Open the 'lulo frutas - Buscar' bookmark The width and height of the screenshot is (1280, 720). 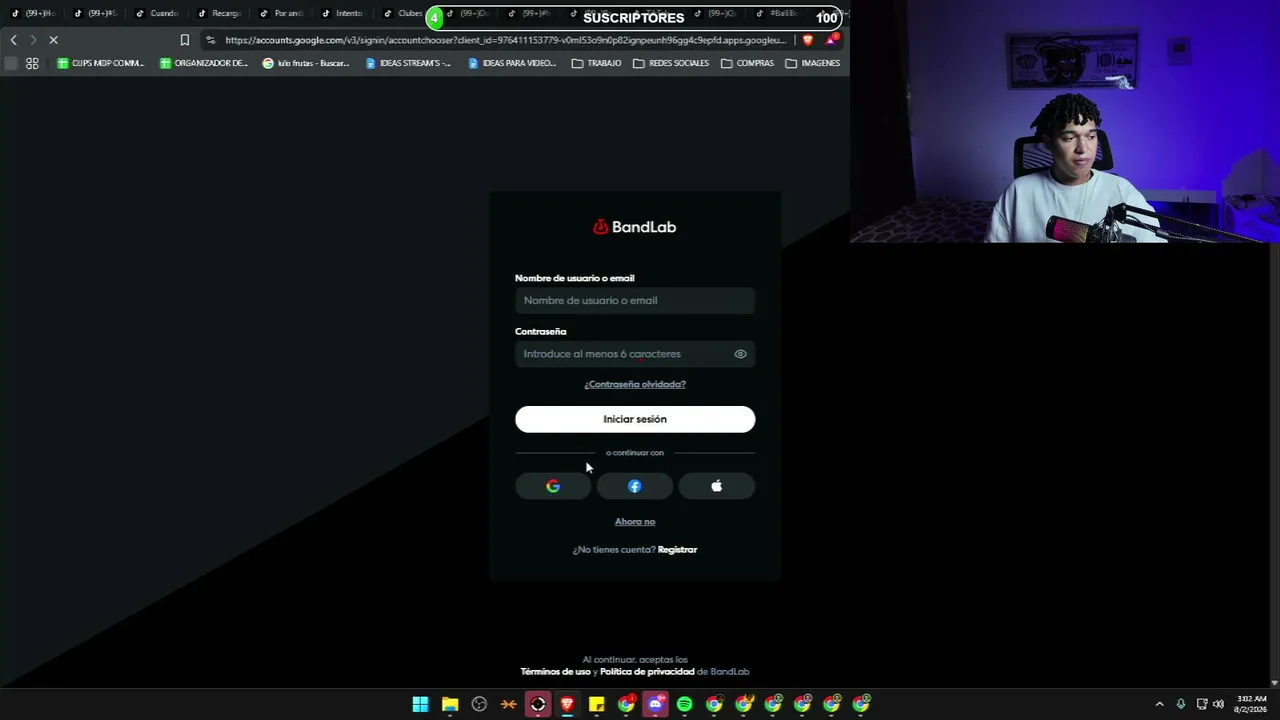point(306,63)
